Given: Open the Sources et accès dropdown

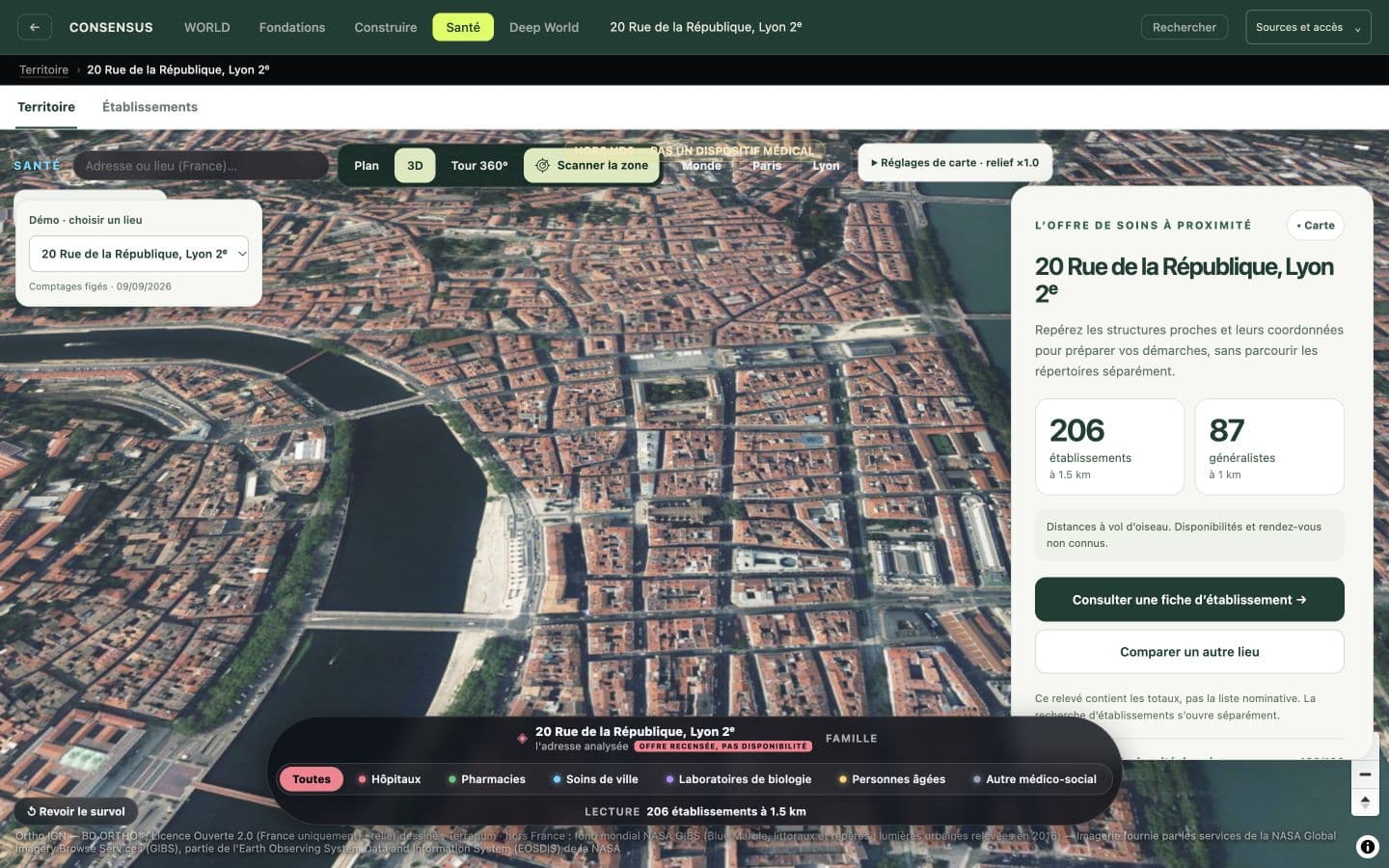Looking at the screenshot, I should tap(1308, 27).
